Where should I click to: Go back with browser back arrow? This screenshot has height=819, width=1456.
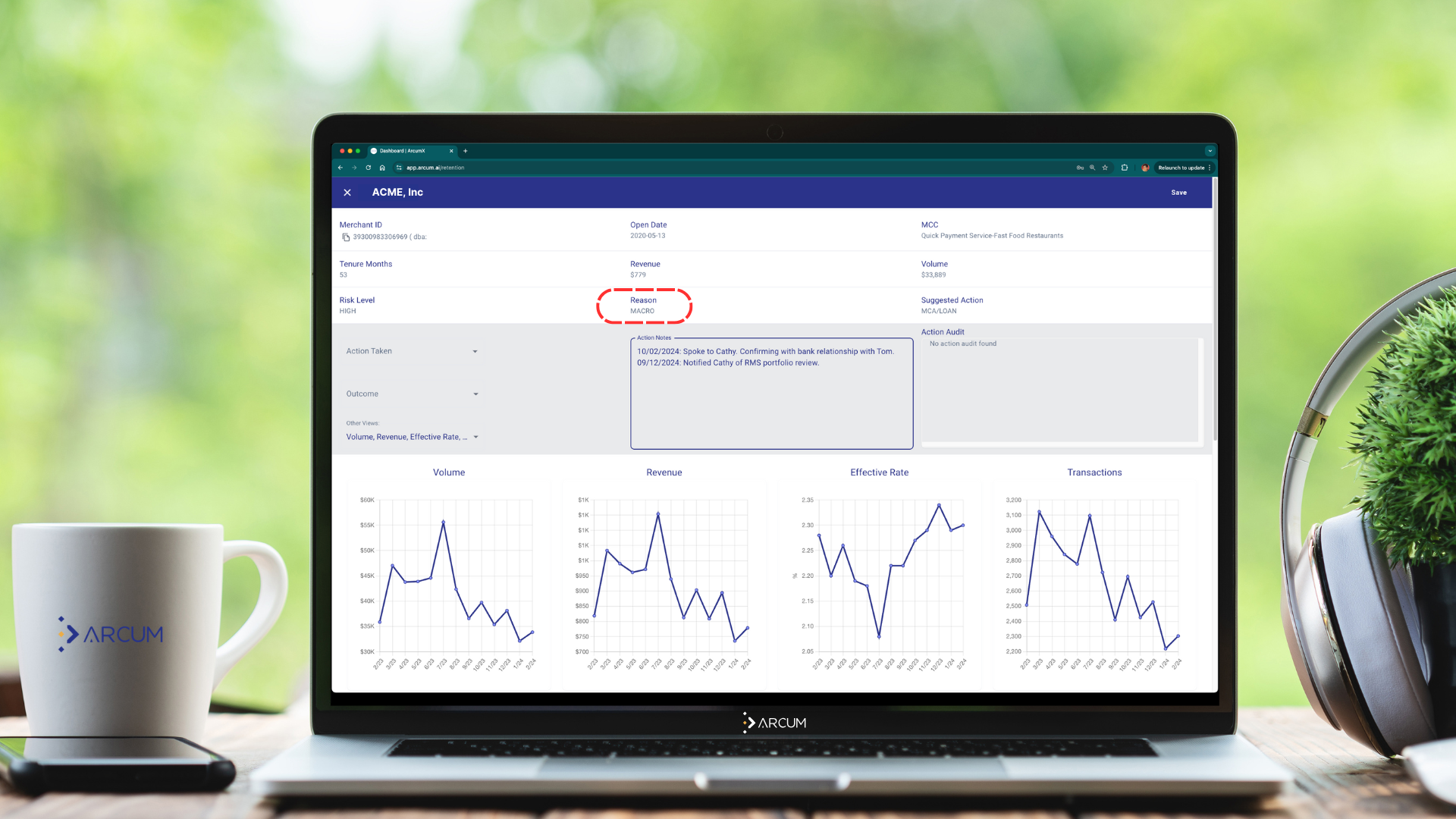coord(340,168)
